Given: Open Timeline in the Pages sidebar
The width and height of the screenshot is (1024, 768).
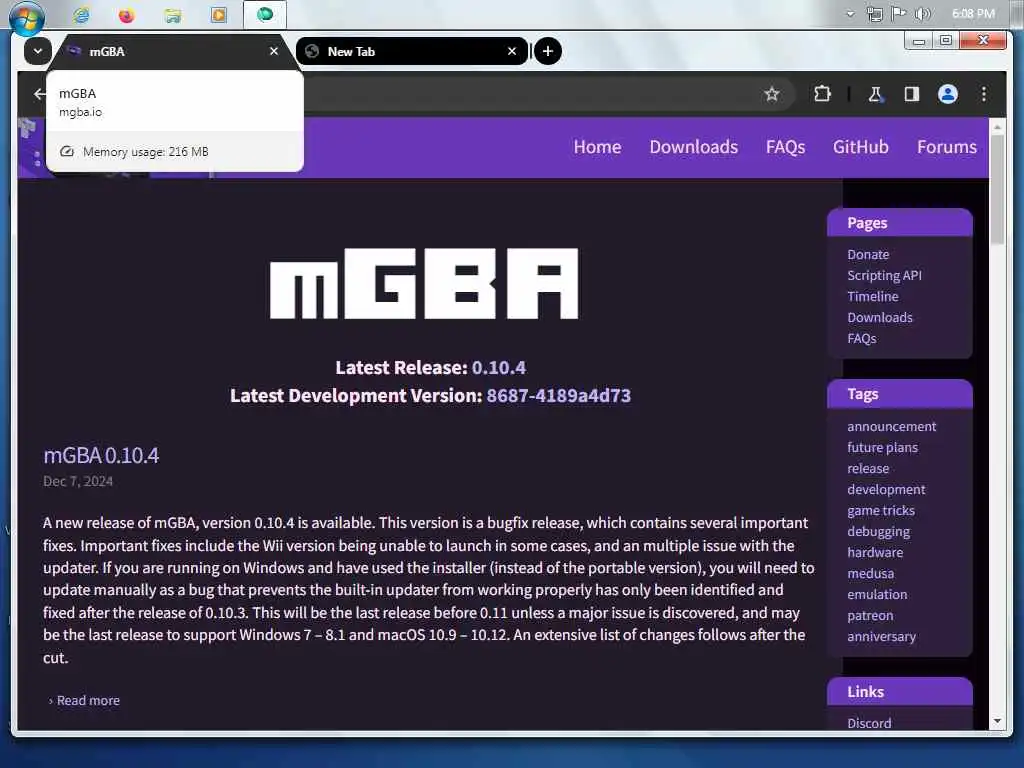Looking at the screenshot, I should coord(872,296).
